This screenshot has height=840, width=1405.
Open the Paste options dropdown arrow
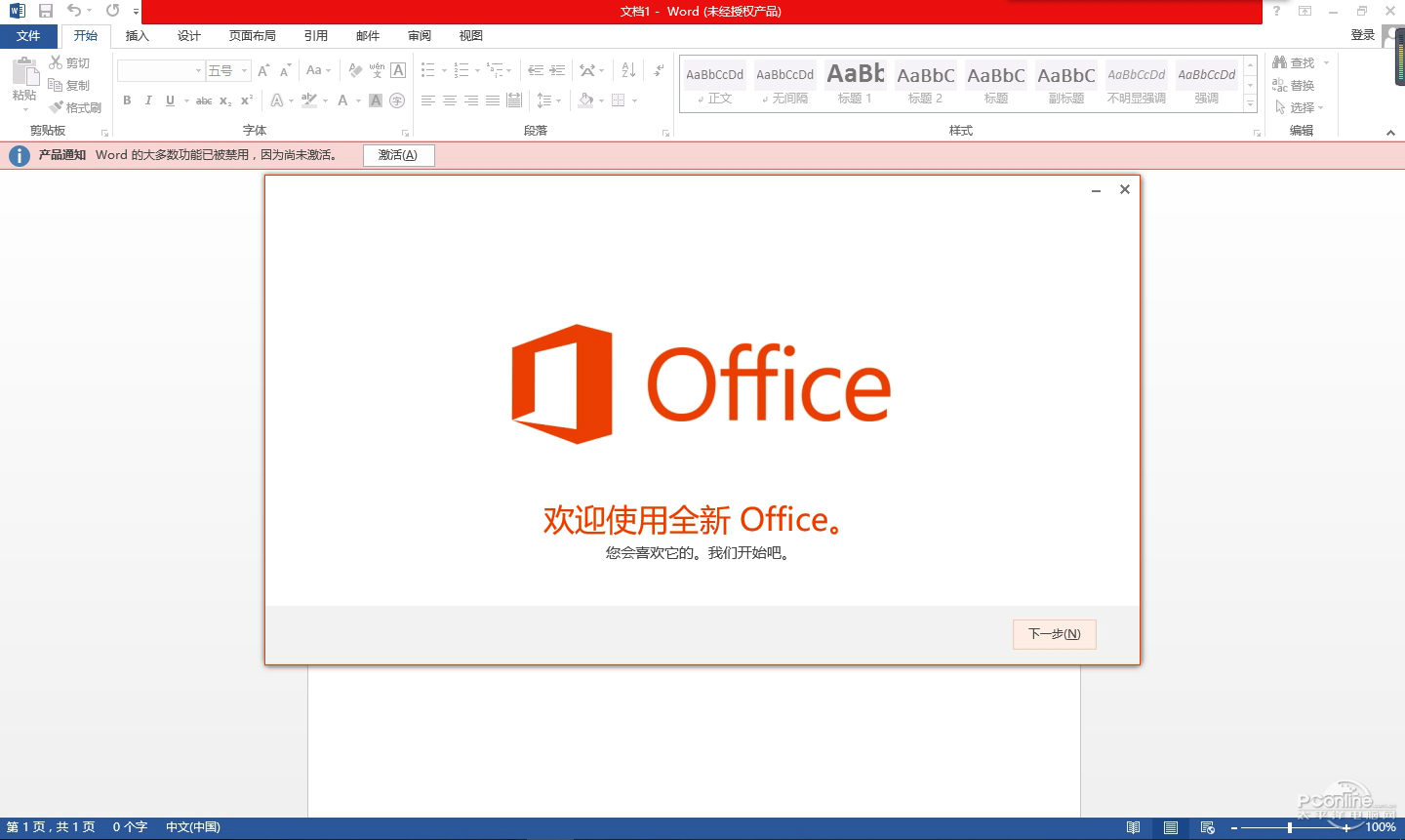point(24,109)
